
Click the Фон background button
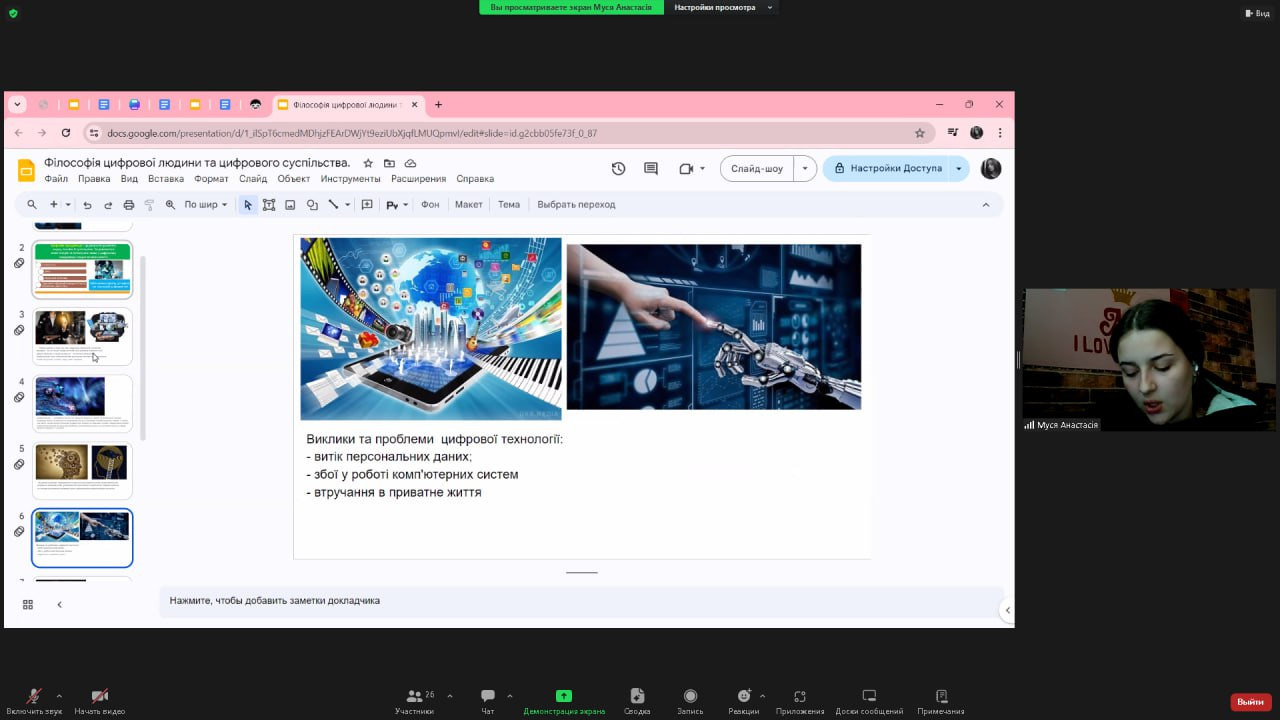click(x=430, y=205)
